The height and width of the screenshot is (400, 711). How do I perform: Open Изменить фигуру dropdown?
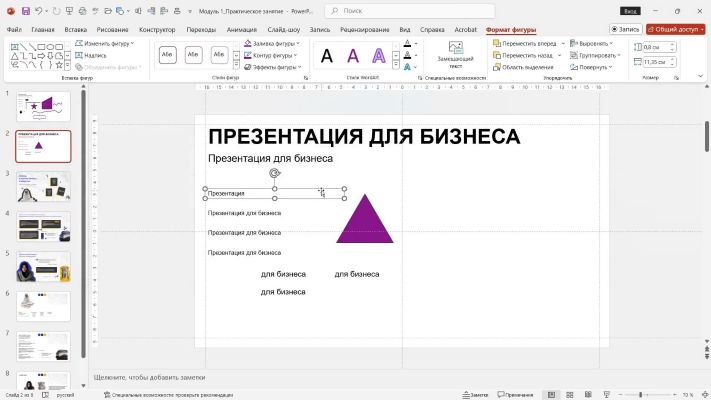pyautogui.click(x=105, y=44)
